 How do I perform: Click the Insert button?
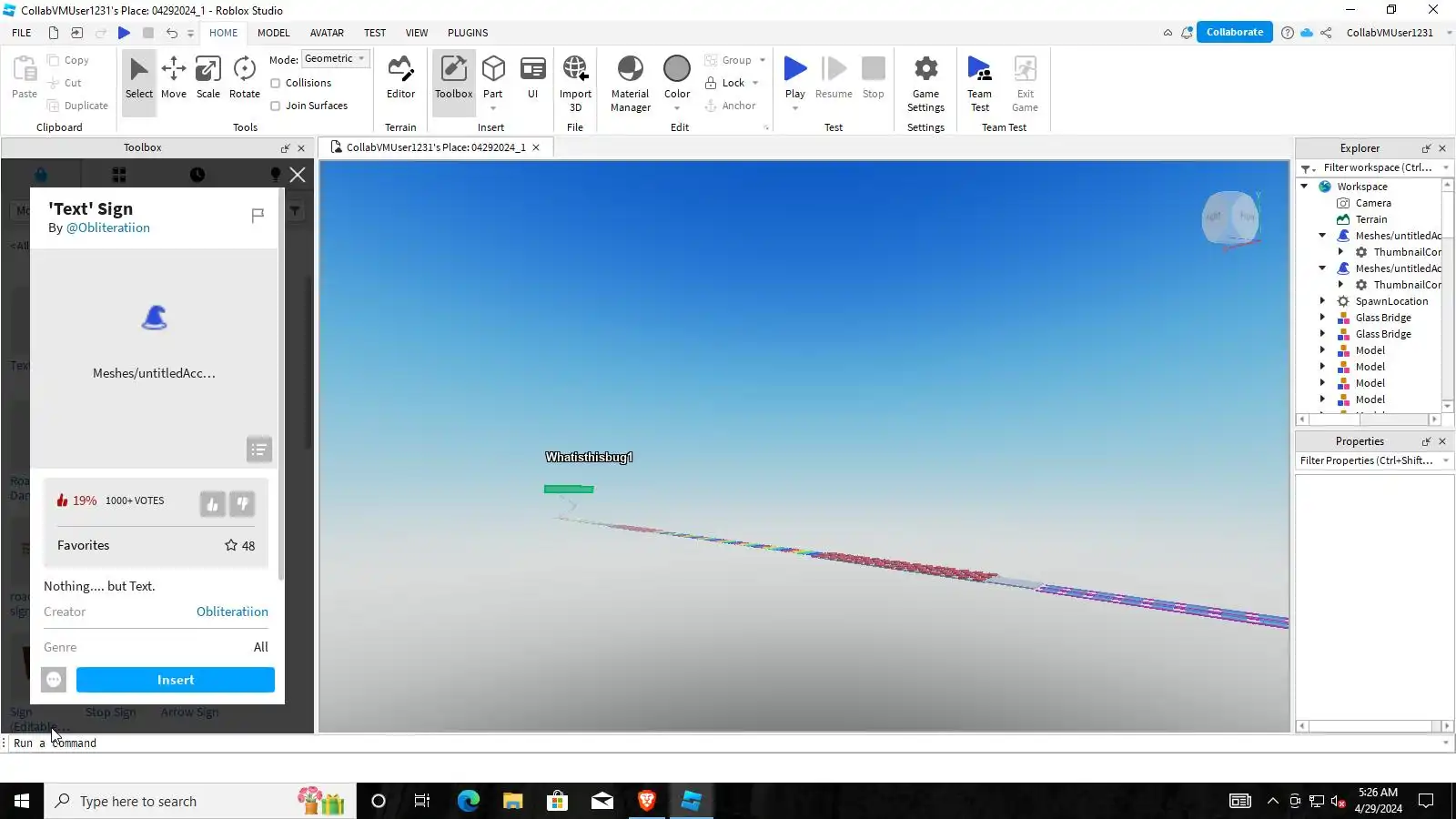point(176,680)
